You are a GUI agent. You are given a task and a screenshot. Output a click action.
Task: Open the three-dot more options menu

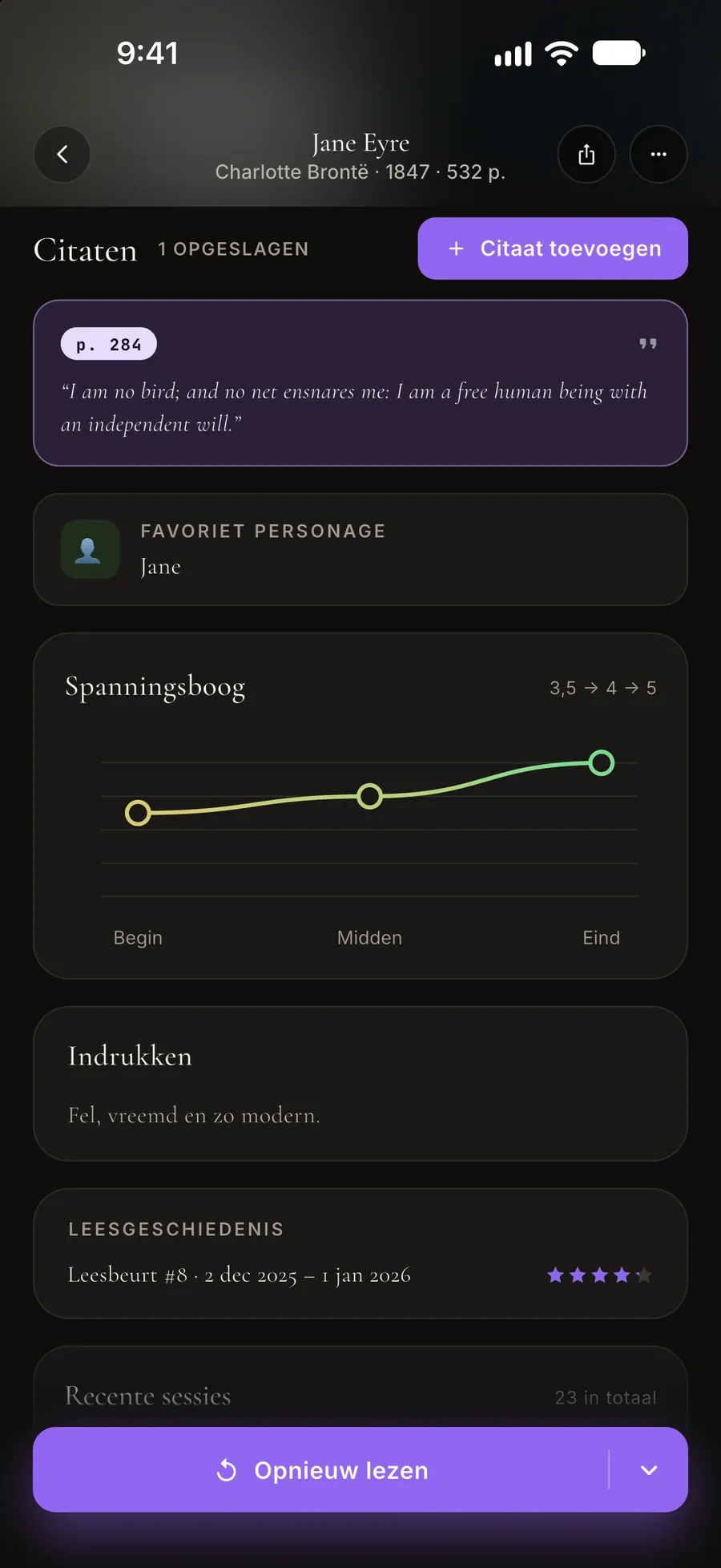pos(659,154)
